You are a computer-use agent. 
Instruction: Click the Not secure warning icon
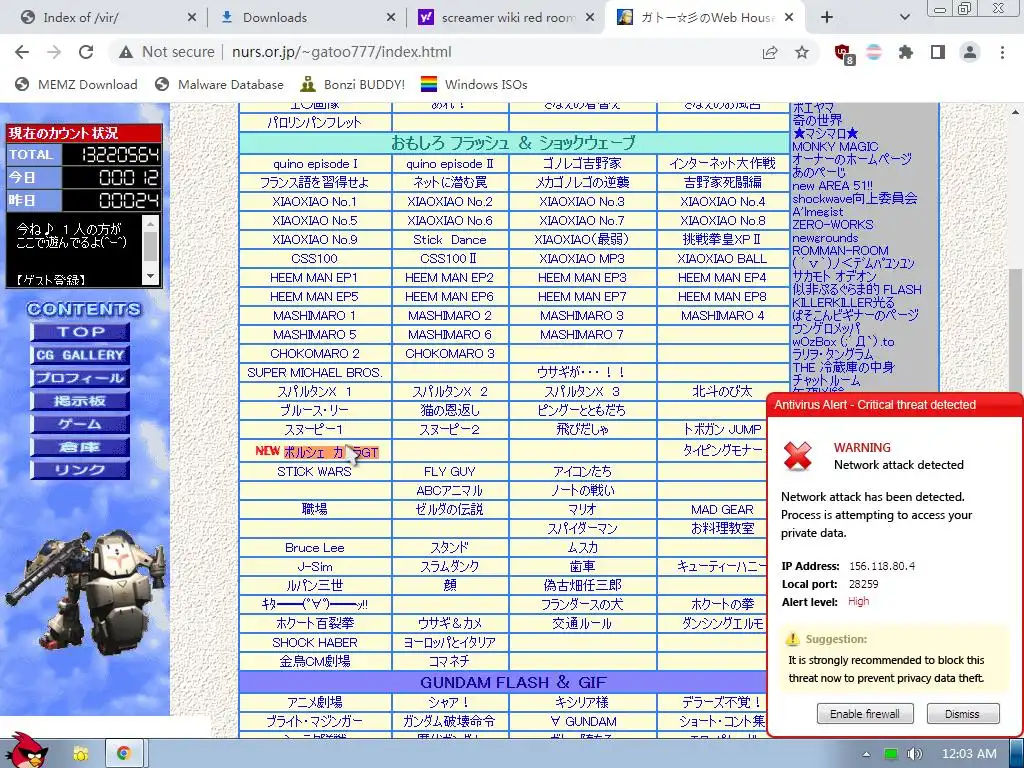(126, 52)
